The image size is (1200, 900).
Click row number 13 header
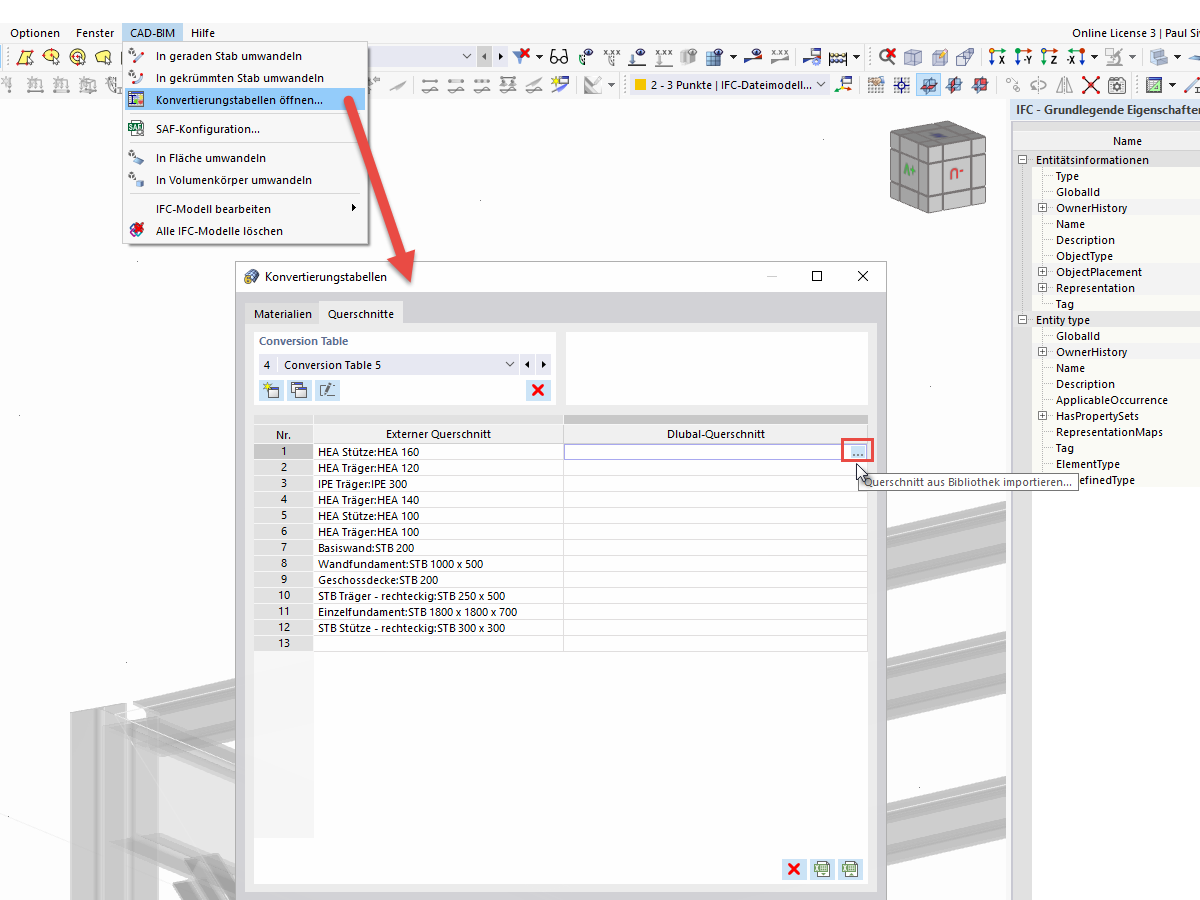click(x=284, y=644)
